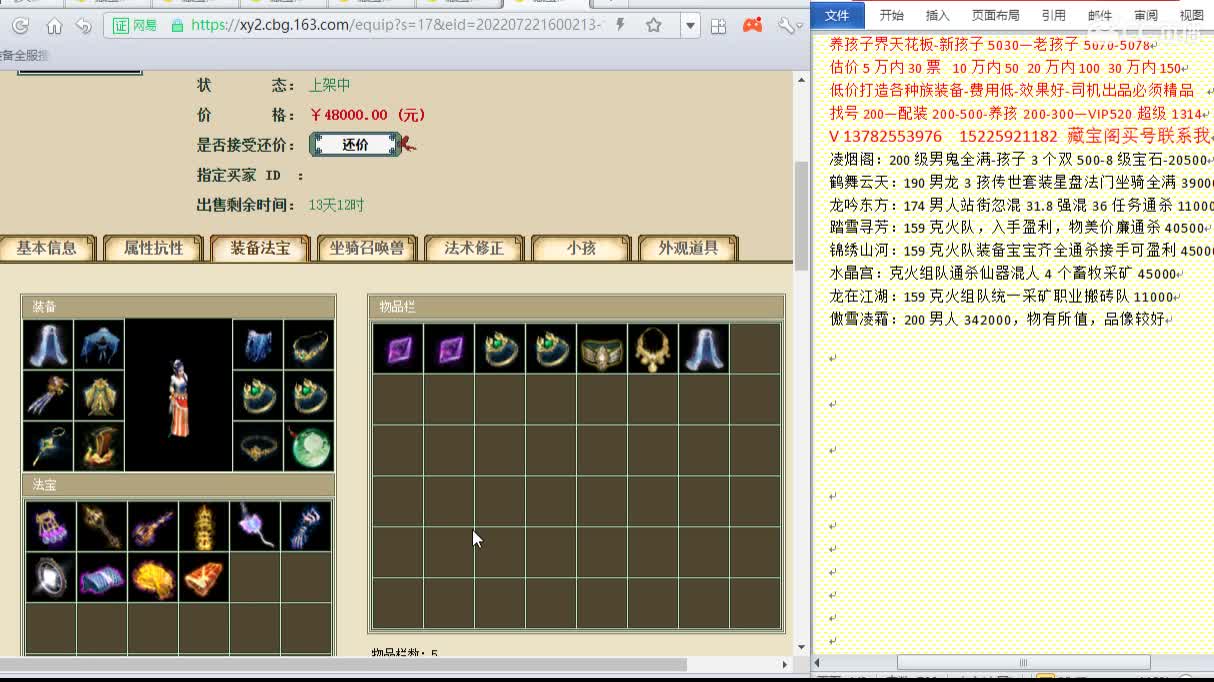Image resolution: width=1214 pixels, height=682 pixels.
Task: Bookmark page with star icon
Action: click(x=654, y=26)
